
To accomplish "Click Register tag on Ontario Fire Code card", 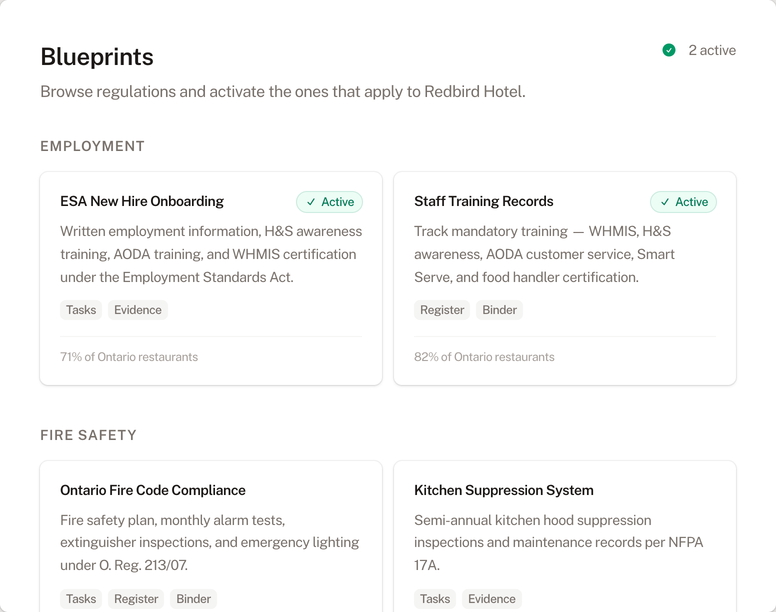I will tap(136, 599).
